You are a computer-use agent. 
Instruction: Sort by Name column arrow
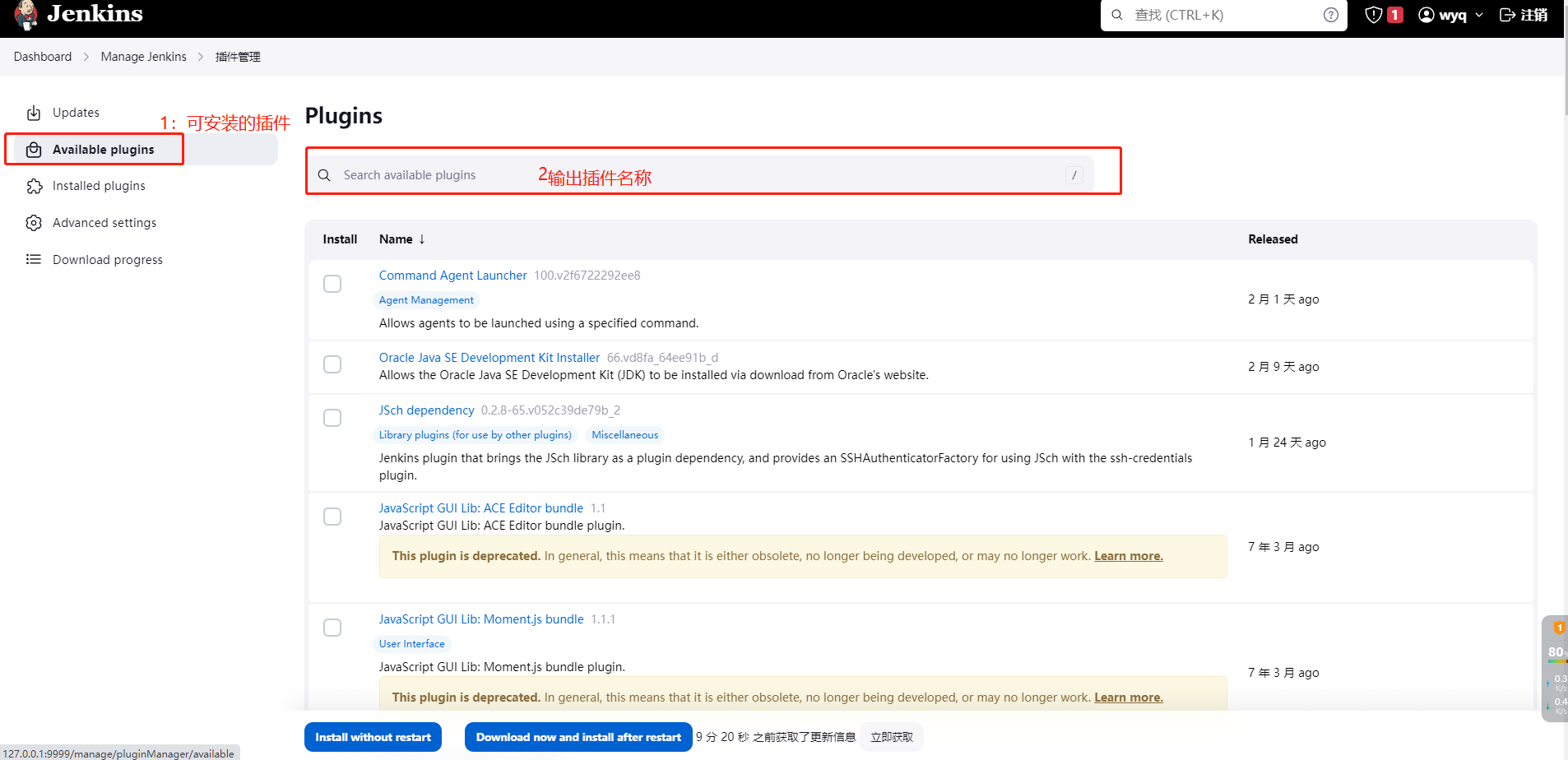click(422, 239)
